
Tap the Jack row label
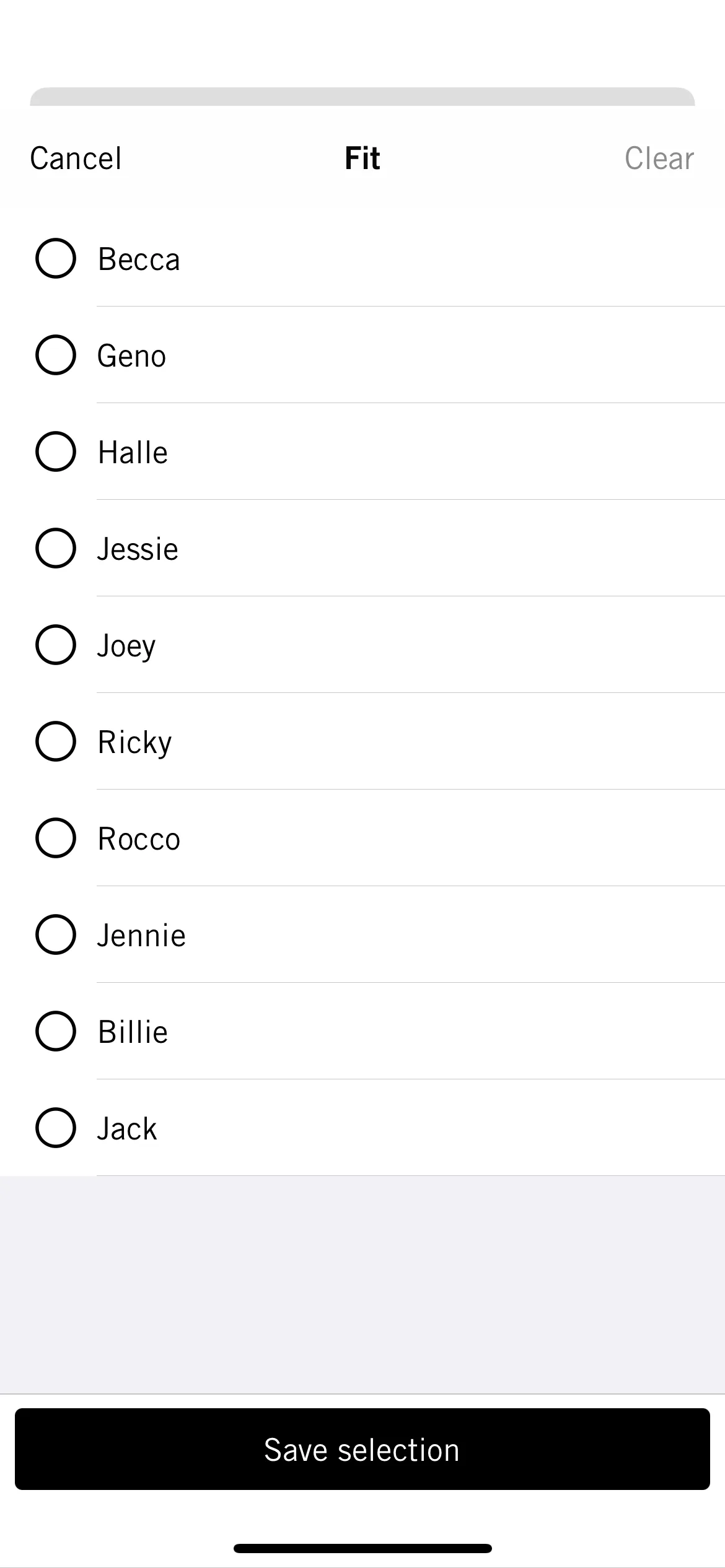127,1129
